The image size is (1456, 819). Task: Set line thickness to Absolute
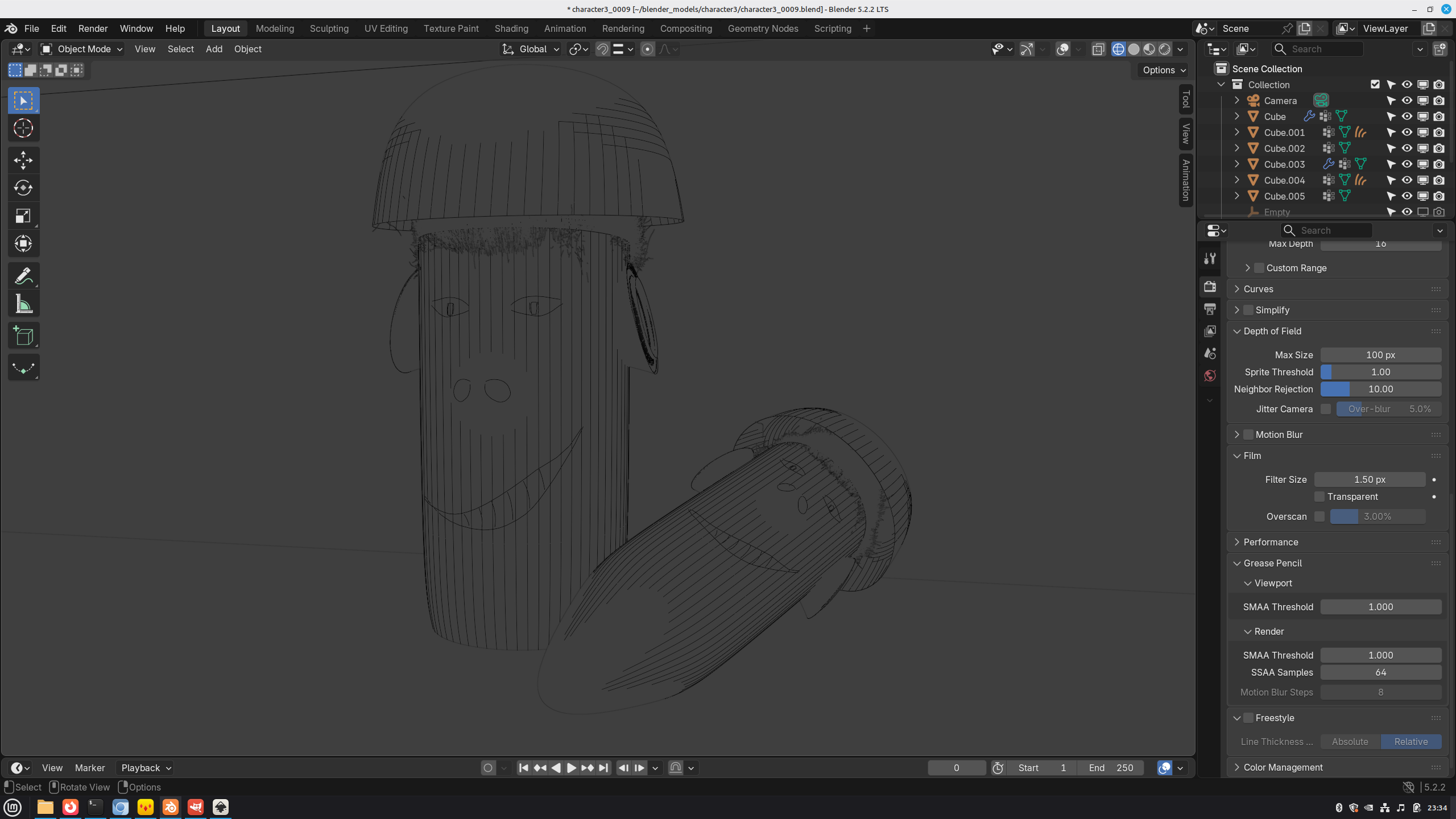[x=1350, y=742]
